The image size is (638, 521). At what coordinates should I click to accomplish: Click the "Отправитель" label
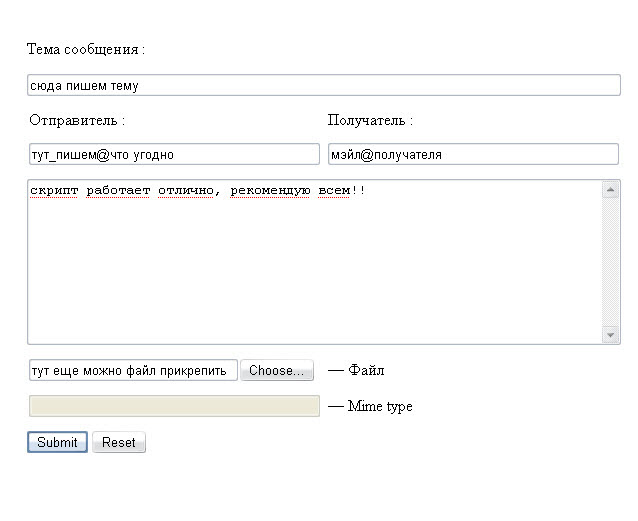click(77, 121)
